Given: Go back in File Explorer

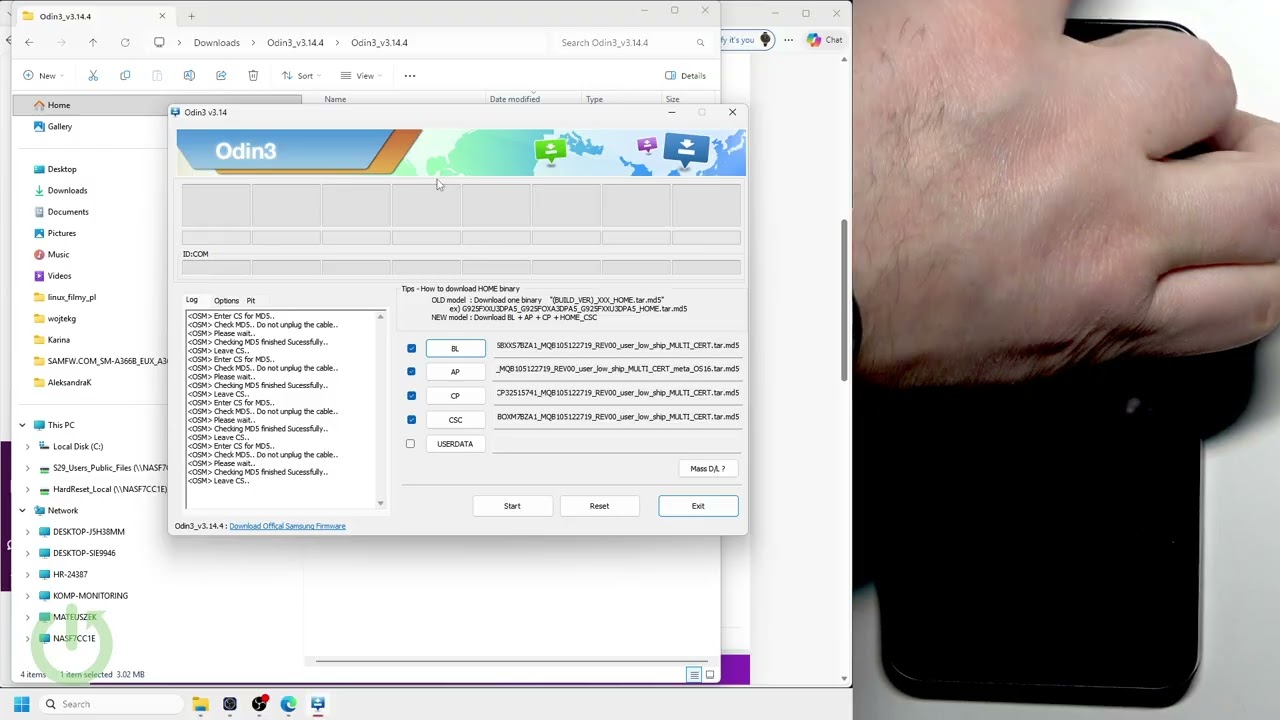Looking at the screenshot, I should click(29, 42).
